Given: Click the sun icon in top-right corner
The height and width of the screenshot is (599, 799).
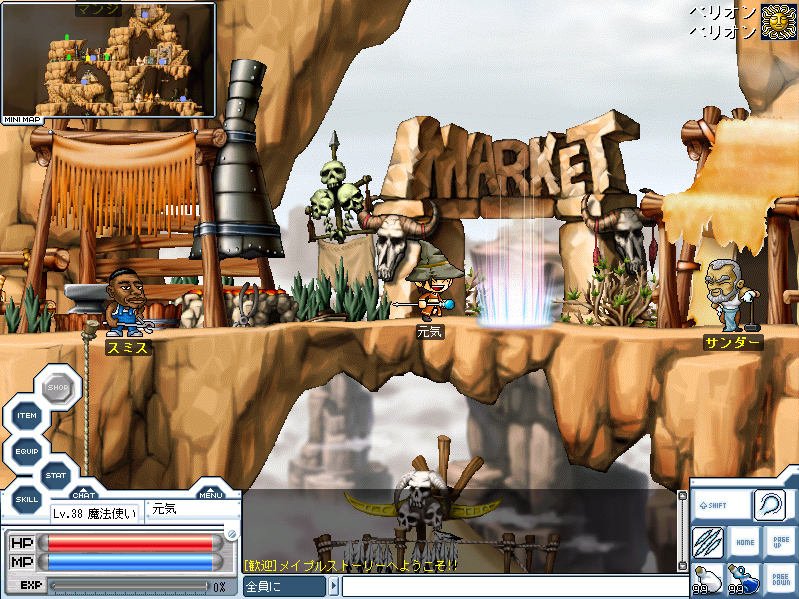Looking at the screenshot, I should pos(776,21).
